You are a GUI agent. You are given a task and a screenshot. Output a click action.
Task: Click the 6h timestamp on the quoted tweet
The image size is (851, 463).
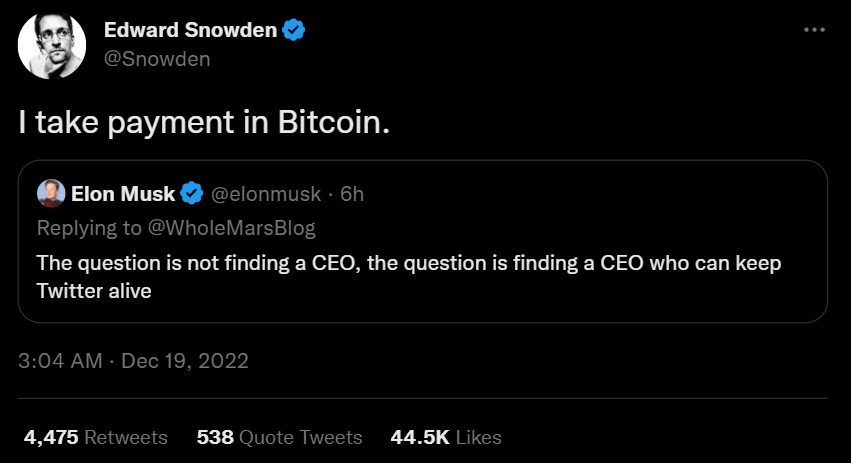352,194
